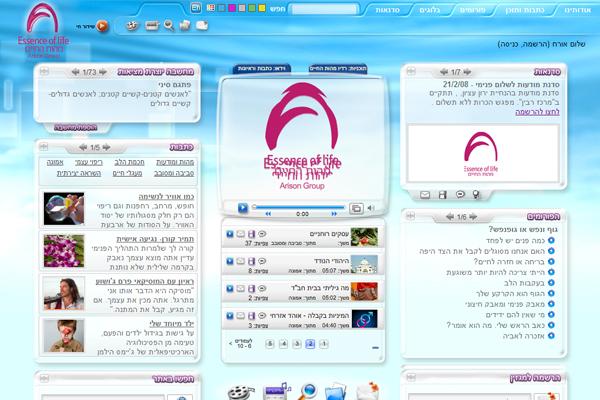The image size is (600, 400).
Task: Go to next forum page of 1/6
Action: click(473, 217)
